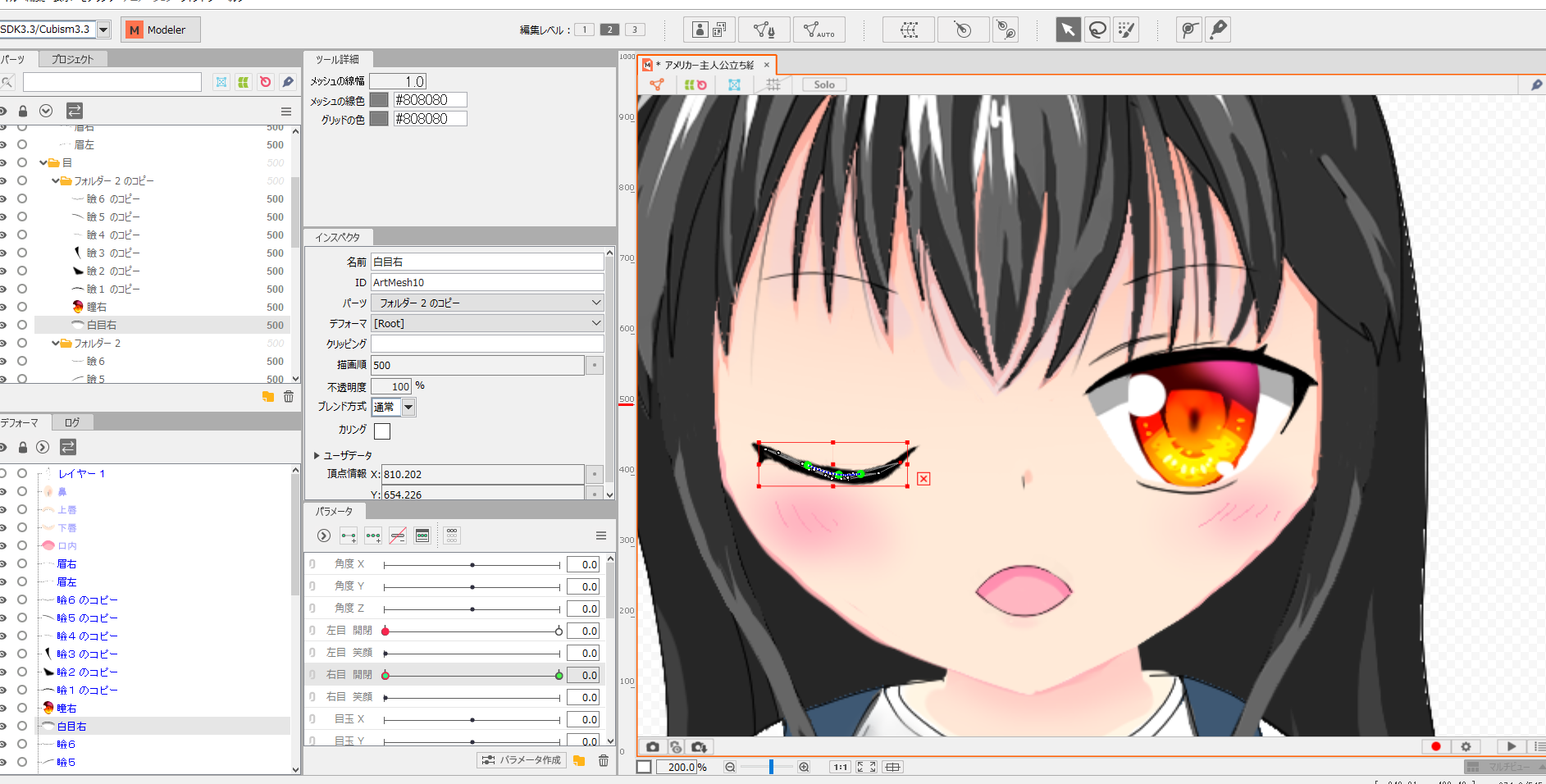The height and width of the screenshot is (784, 1546).
Task: Click the trash icon in parts panel
Action: coord(289,396)
